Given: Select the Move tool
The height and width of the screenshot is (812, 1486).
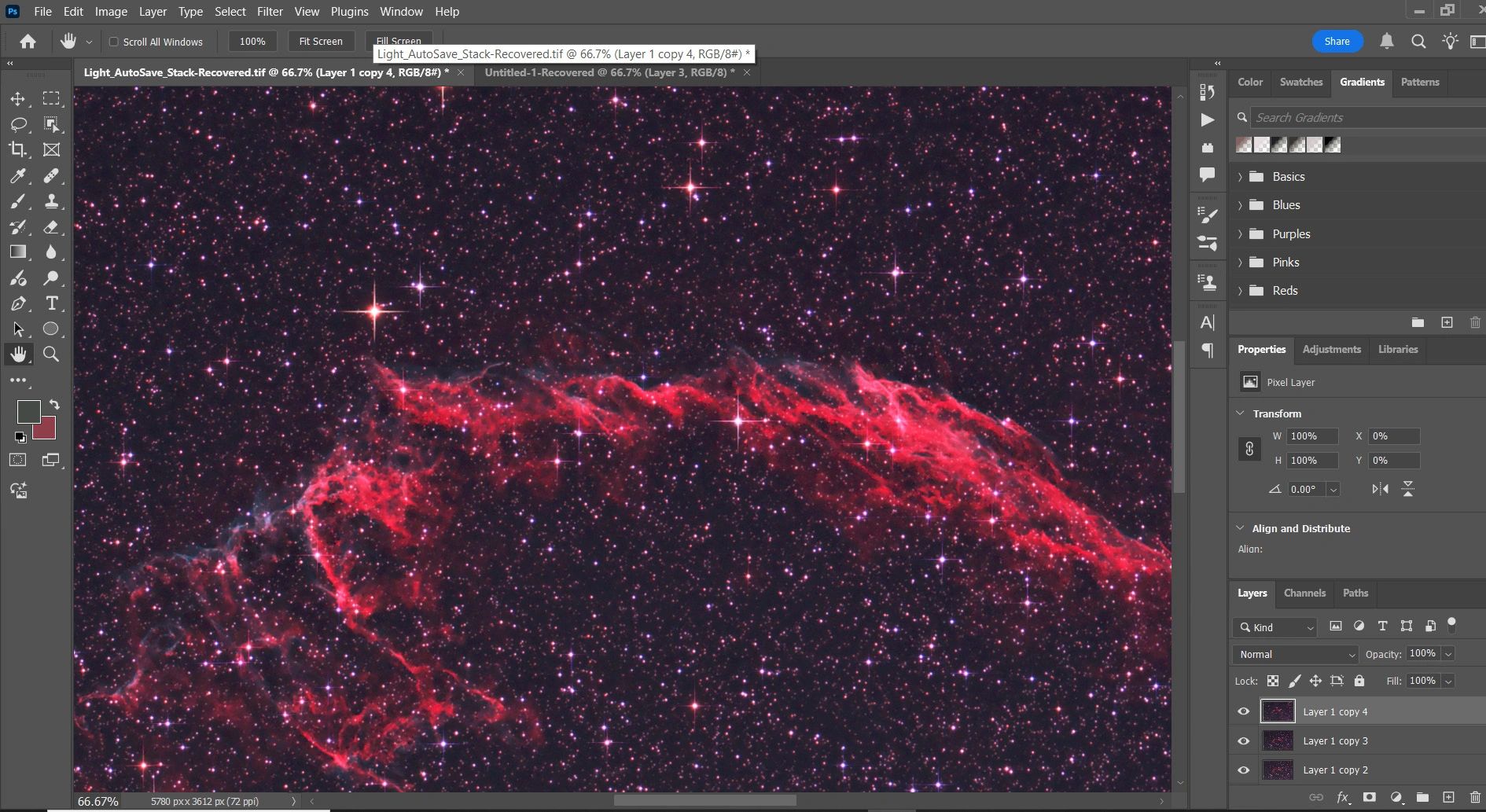Looking at the screenshot, I should [17, 99].
